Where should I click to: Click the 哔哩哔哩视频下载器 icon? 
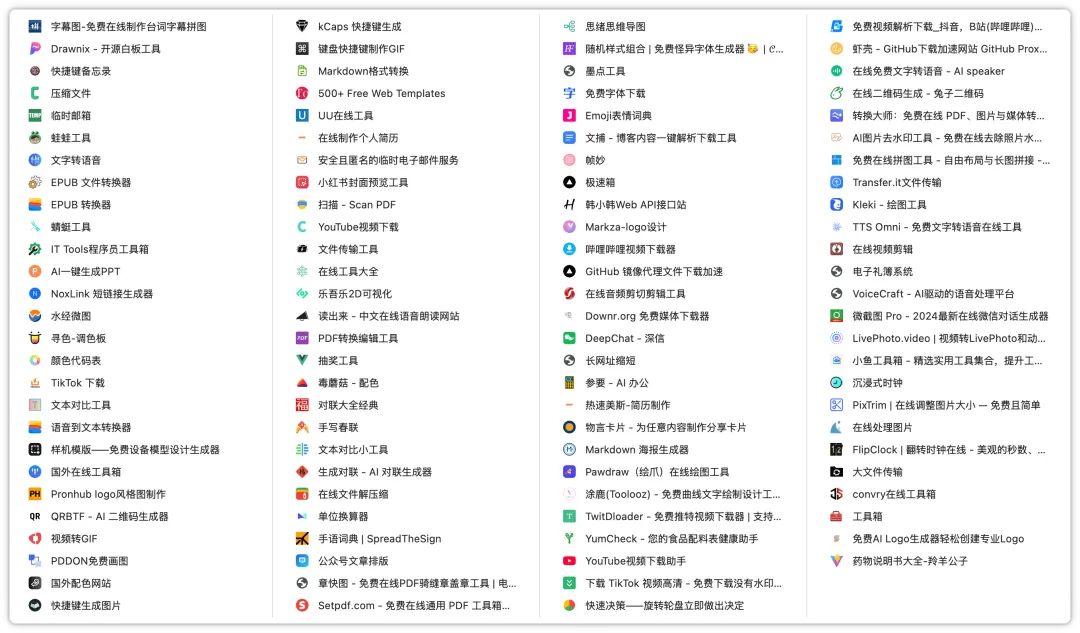pyautogui.click(x=569, y=249)
